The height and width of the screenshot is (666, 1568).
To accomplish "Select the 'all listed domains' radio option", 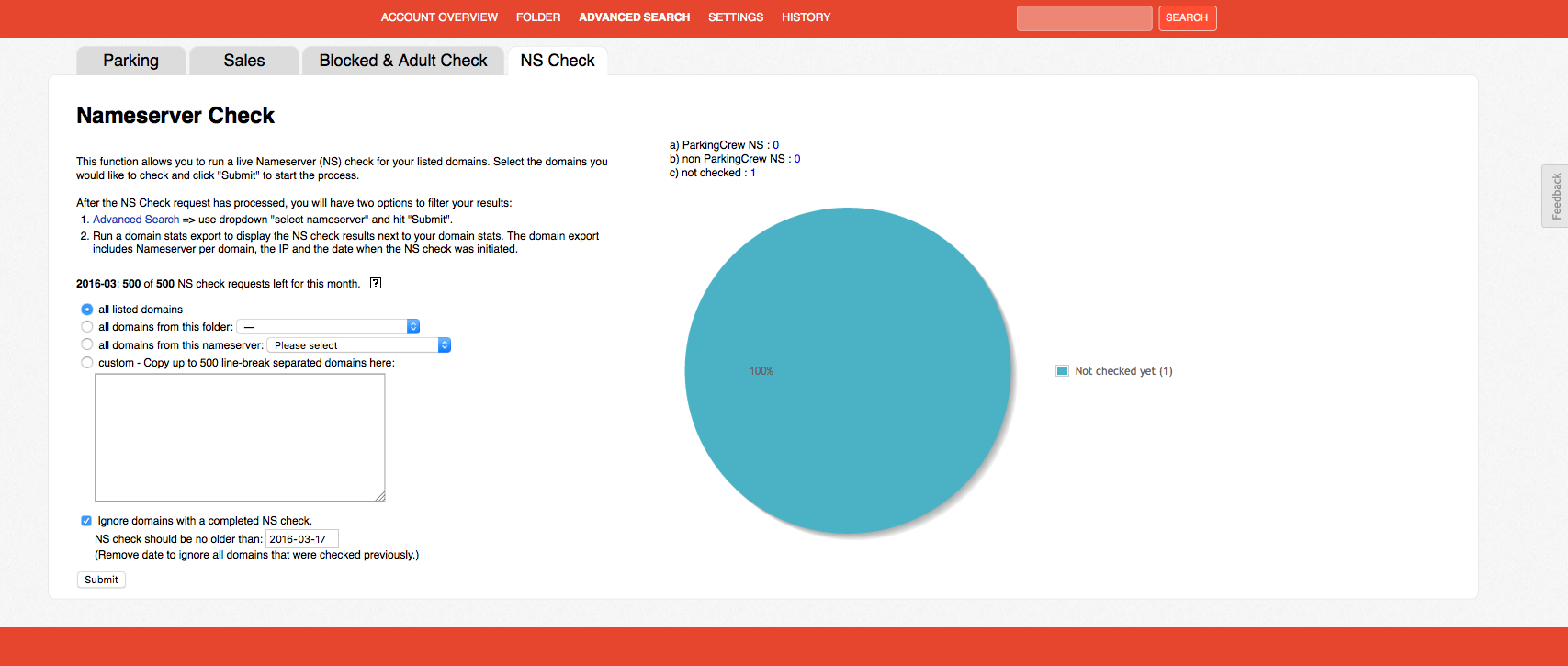I will coord(87,310).
